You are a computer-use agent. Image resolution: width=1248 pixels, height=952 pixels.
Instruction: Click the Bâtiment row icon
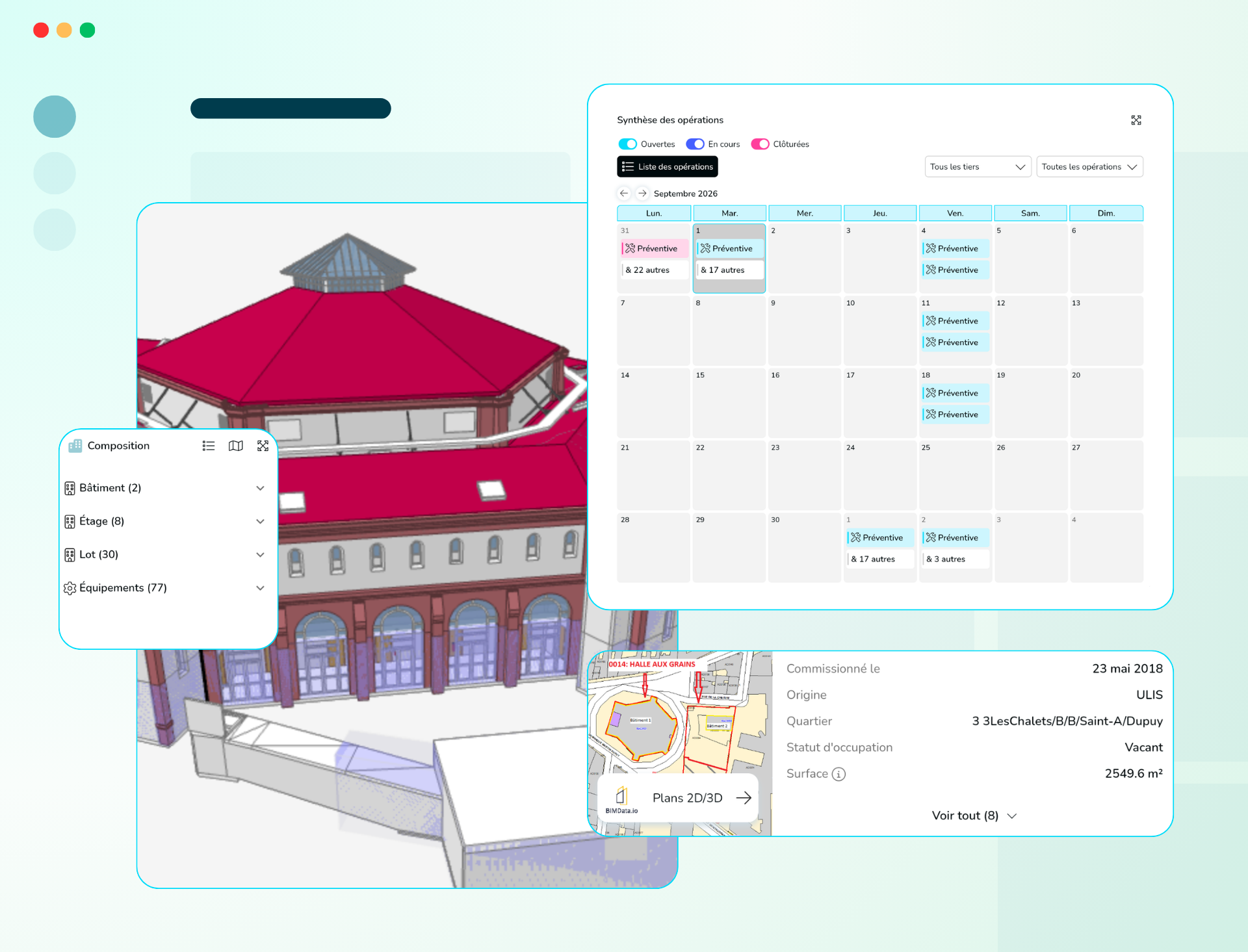click(70, 488)
